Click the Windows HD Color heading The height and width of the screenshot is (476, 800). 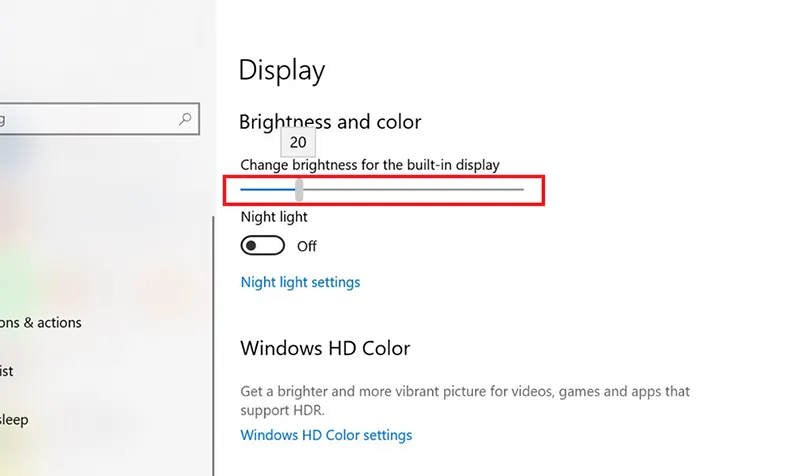(325, 348)
